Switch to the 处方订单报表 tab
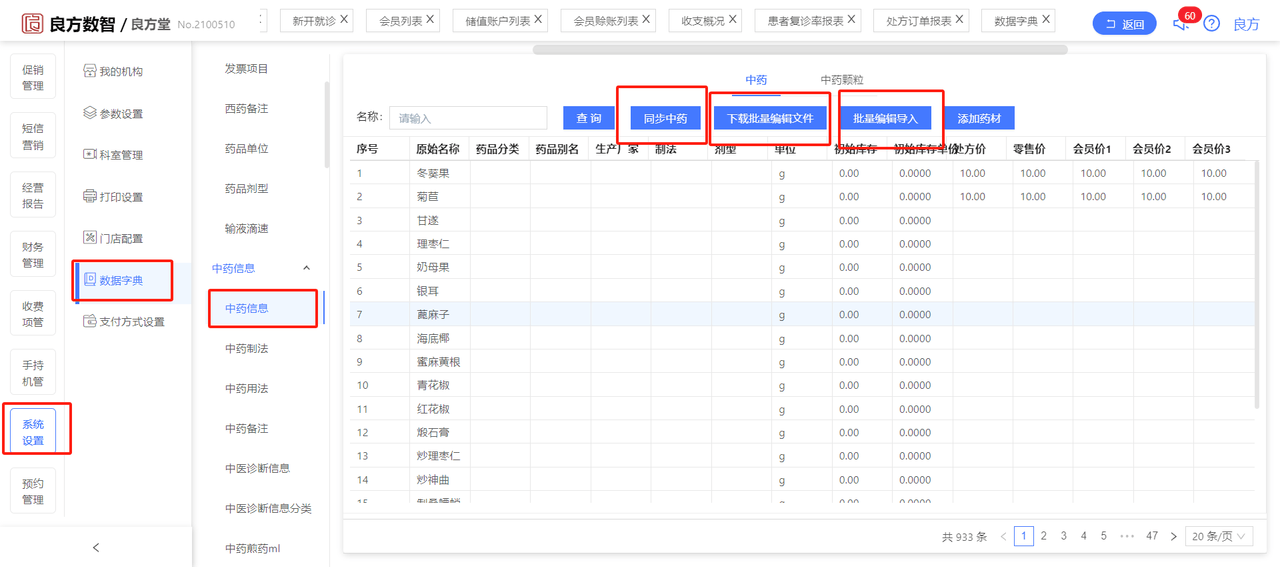 [x=919, y=20]
